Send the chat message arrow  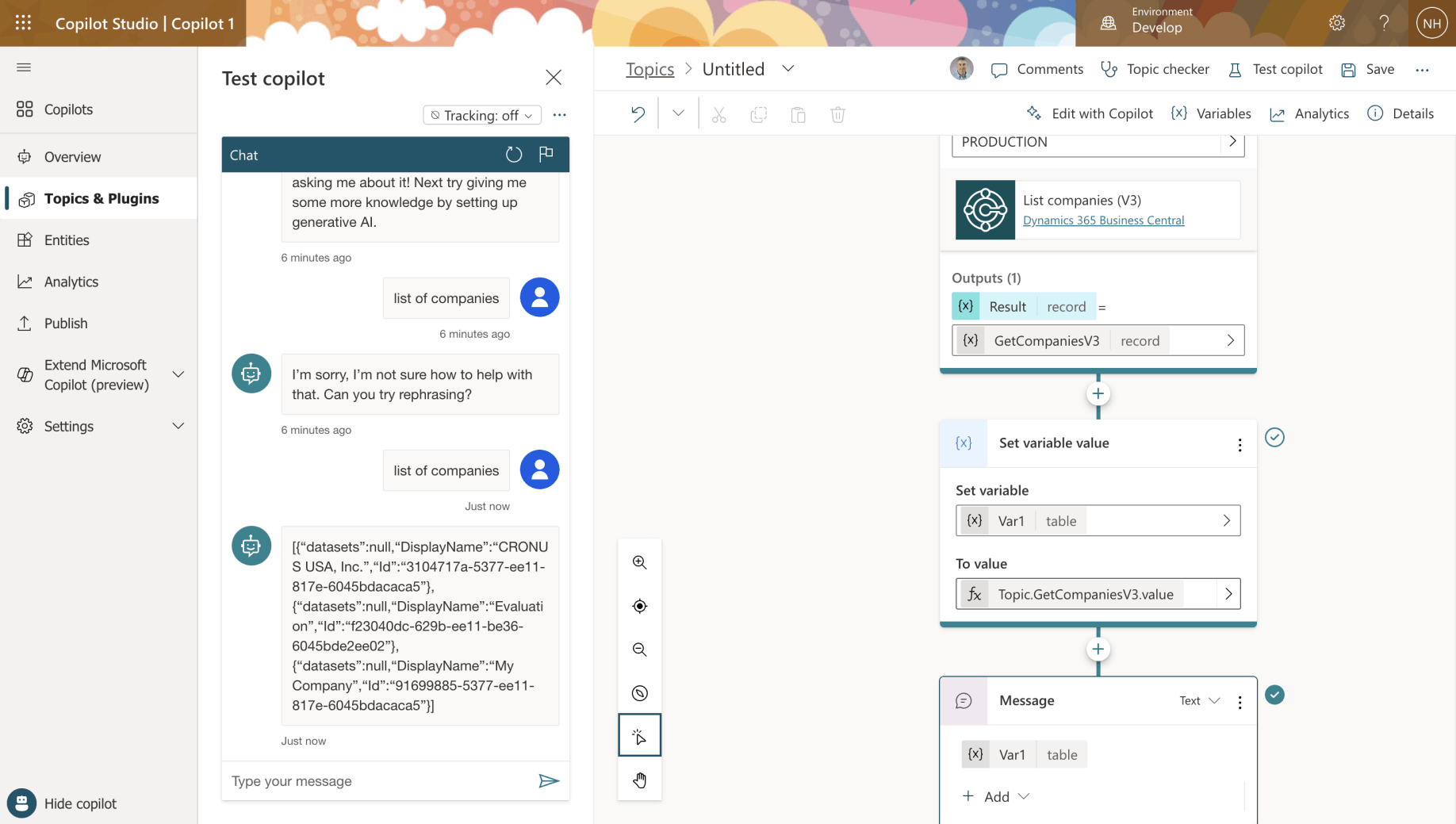pos(549,781)
